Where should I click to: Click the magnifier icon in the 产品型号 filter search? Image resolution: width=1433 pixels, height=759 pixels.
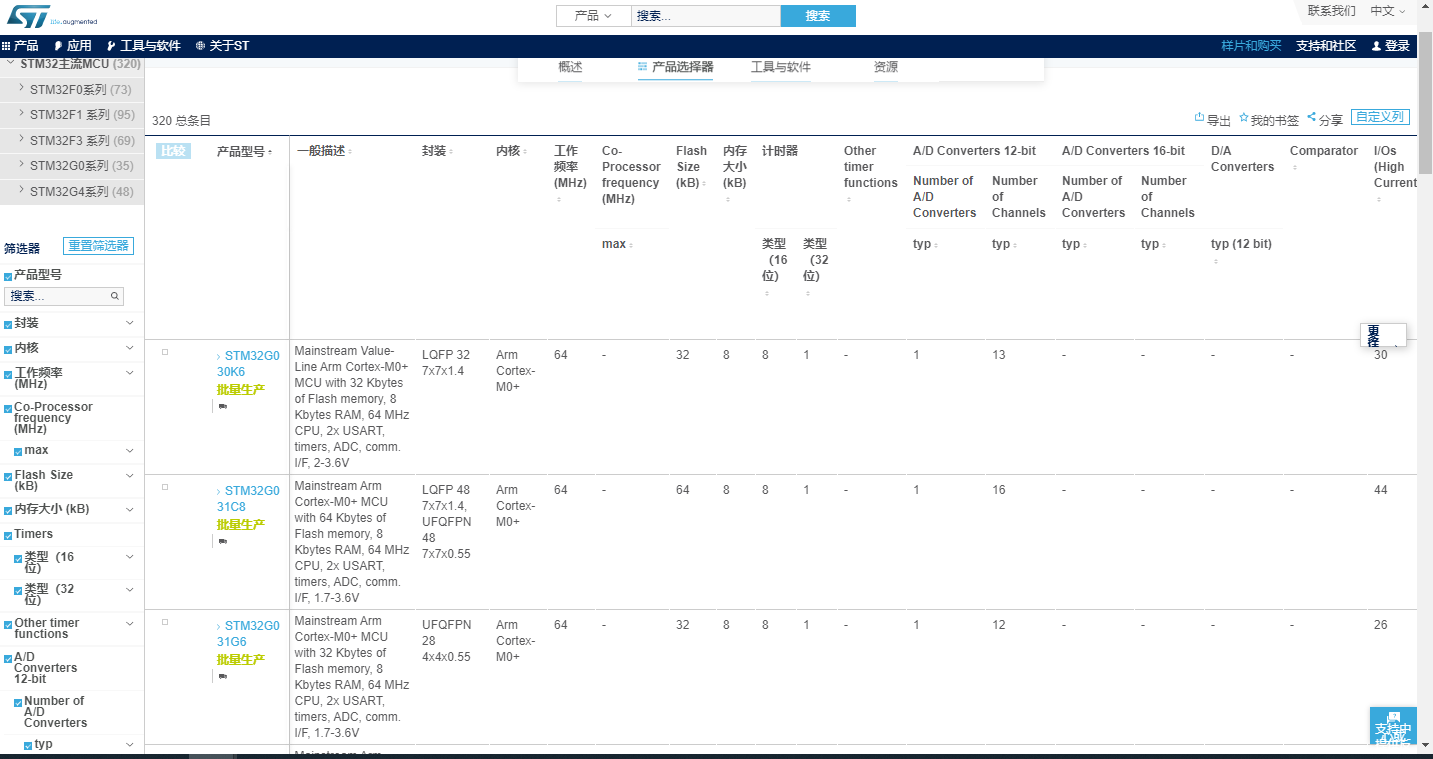(x=115, y=296)
